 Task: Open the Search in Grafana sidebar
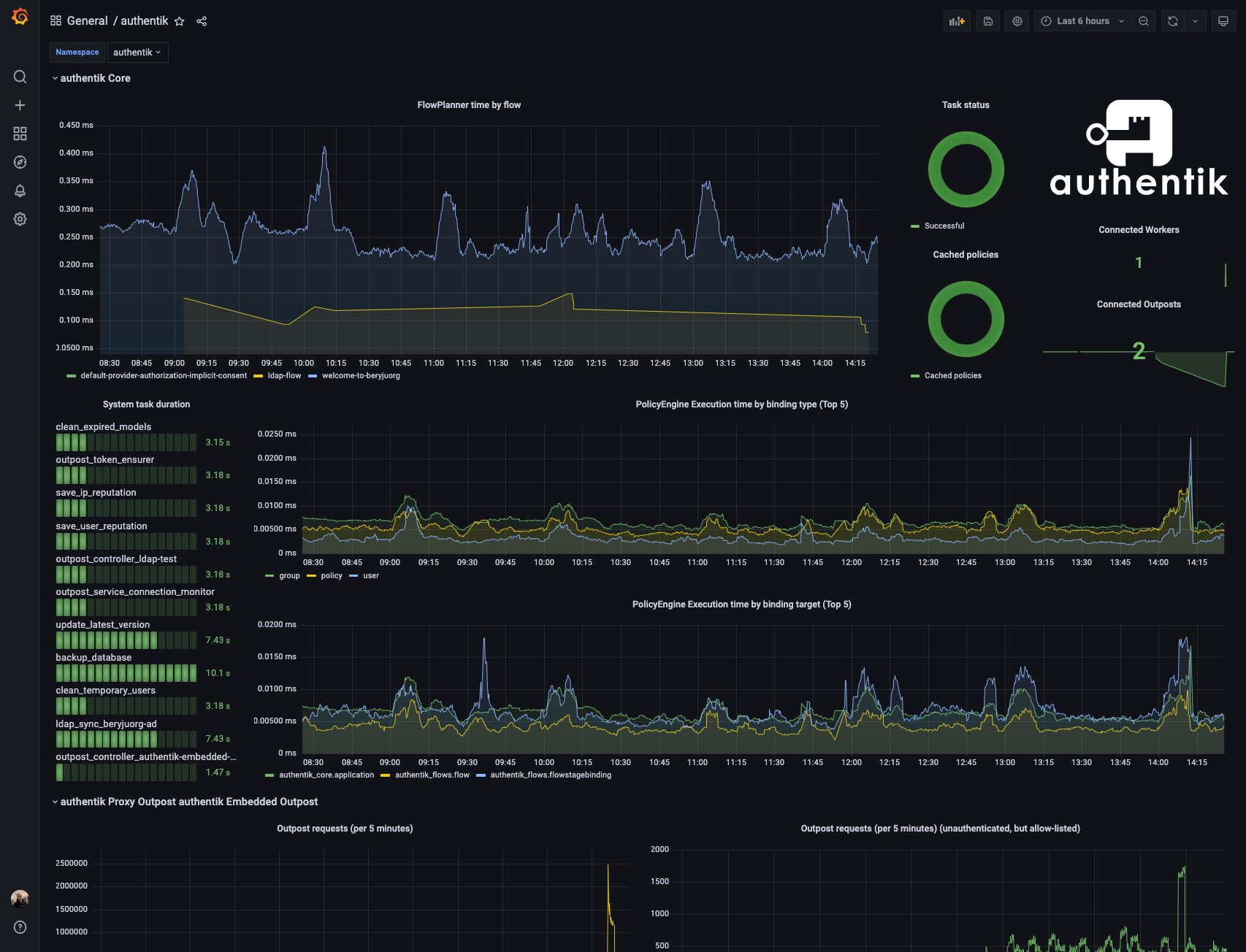tap(20, 77)
